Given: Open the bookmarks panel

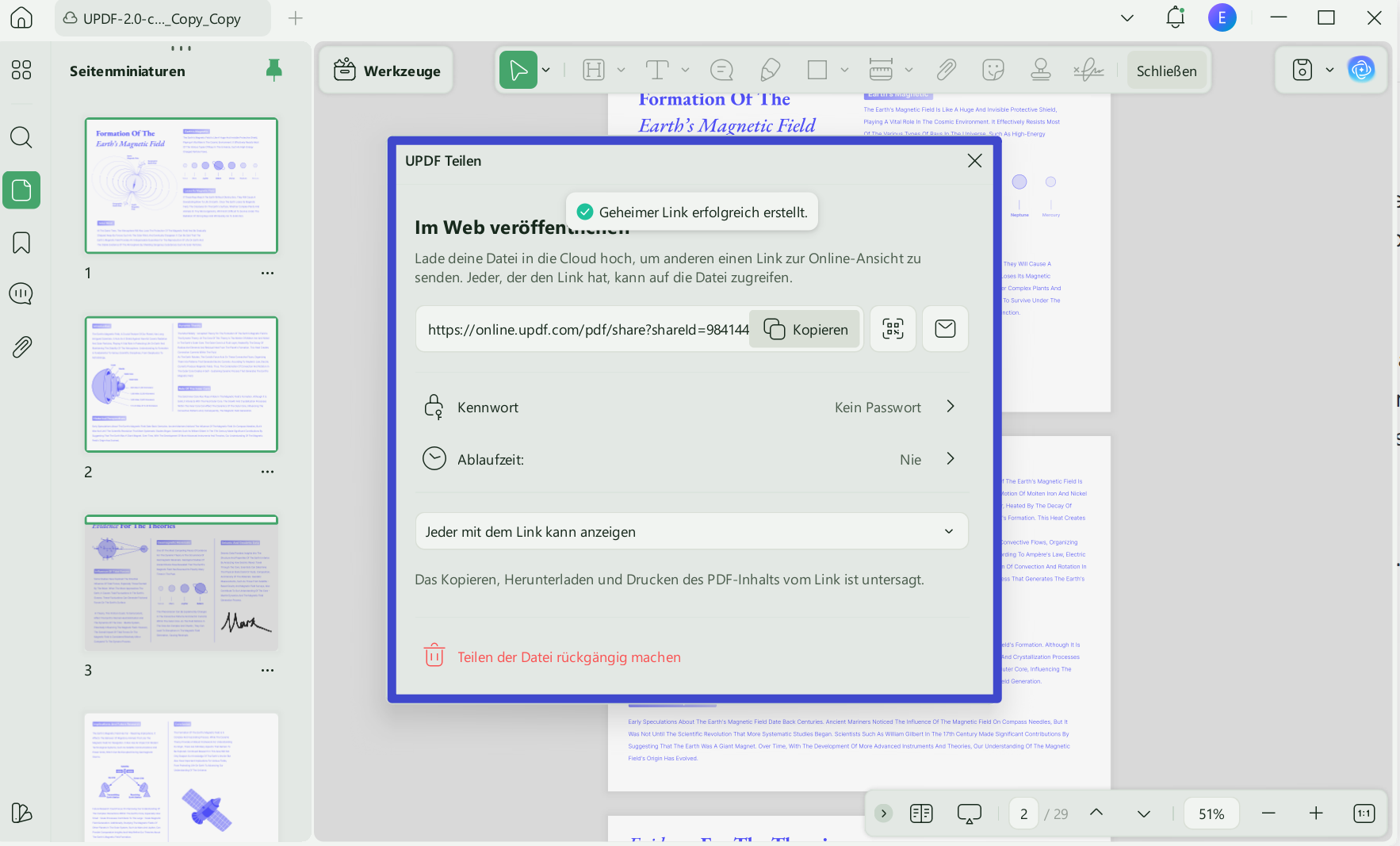Looking at the screenshot, I should (21, 243).
